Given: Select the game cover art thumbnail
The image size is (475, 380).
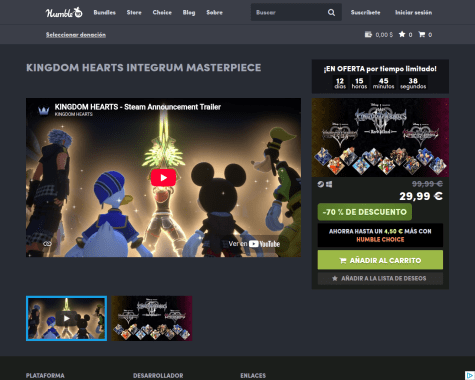Looking at the screenshot, I should coord(152,318).
